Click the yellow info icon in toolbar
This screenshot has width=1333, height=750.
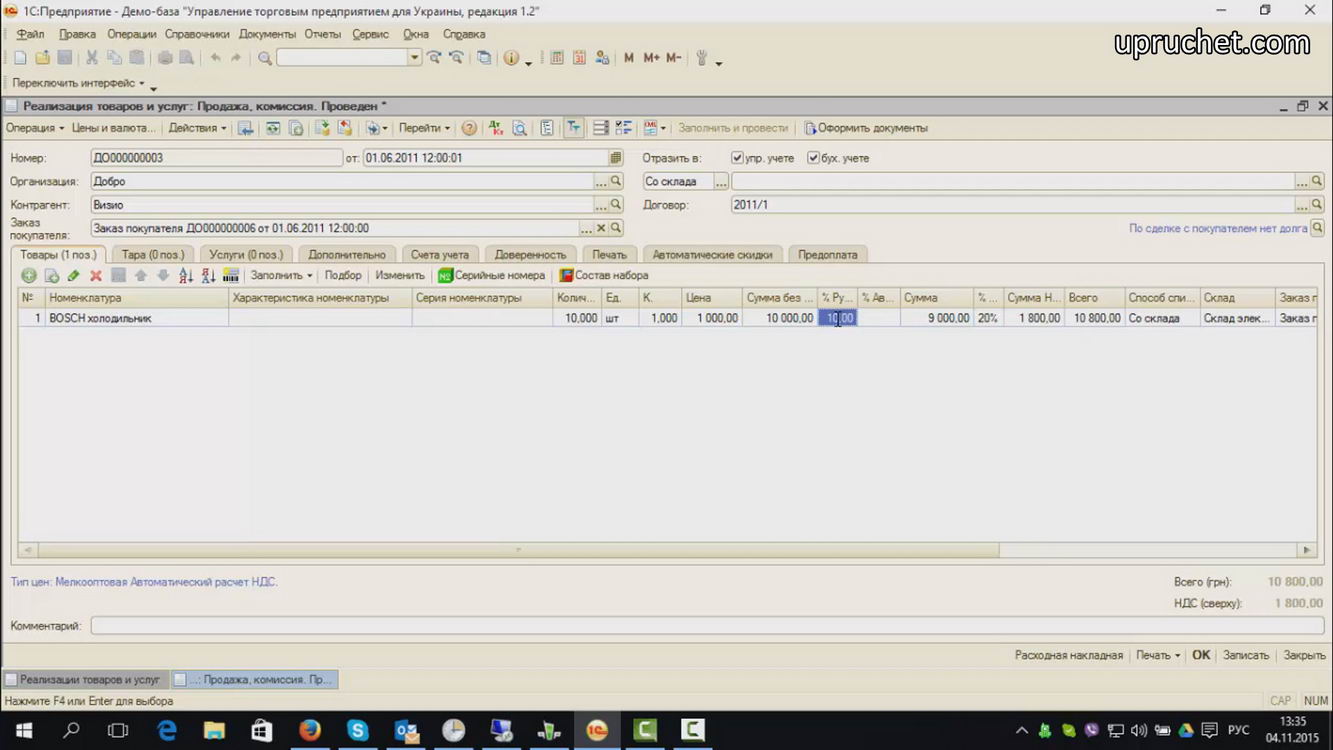click(x=512, y=58)
